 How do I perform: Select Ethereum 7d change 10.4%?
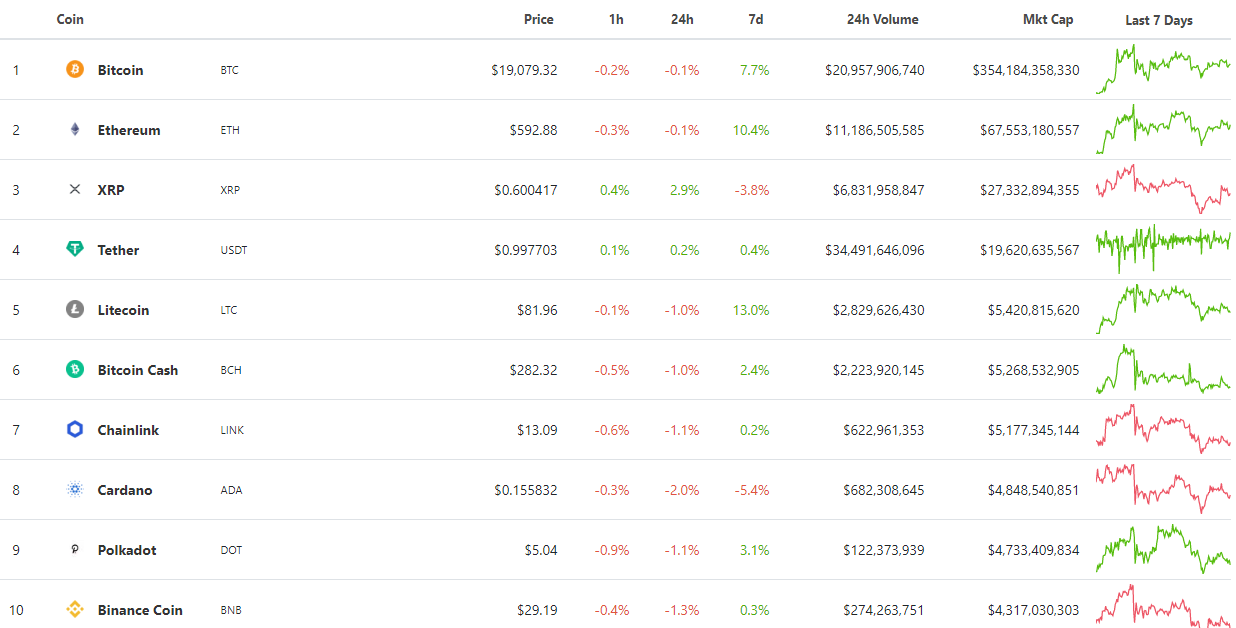tap(751, 130)
